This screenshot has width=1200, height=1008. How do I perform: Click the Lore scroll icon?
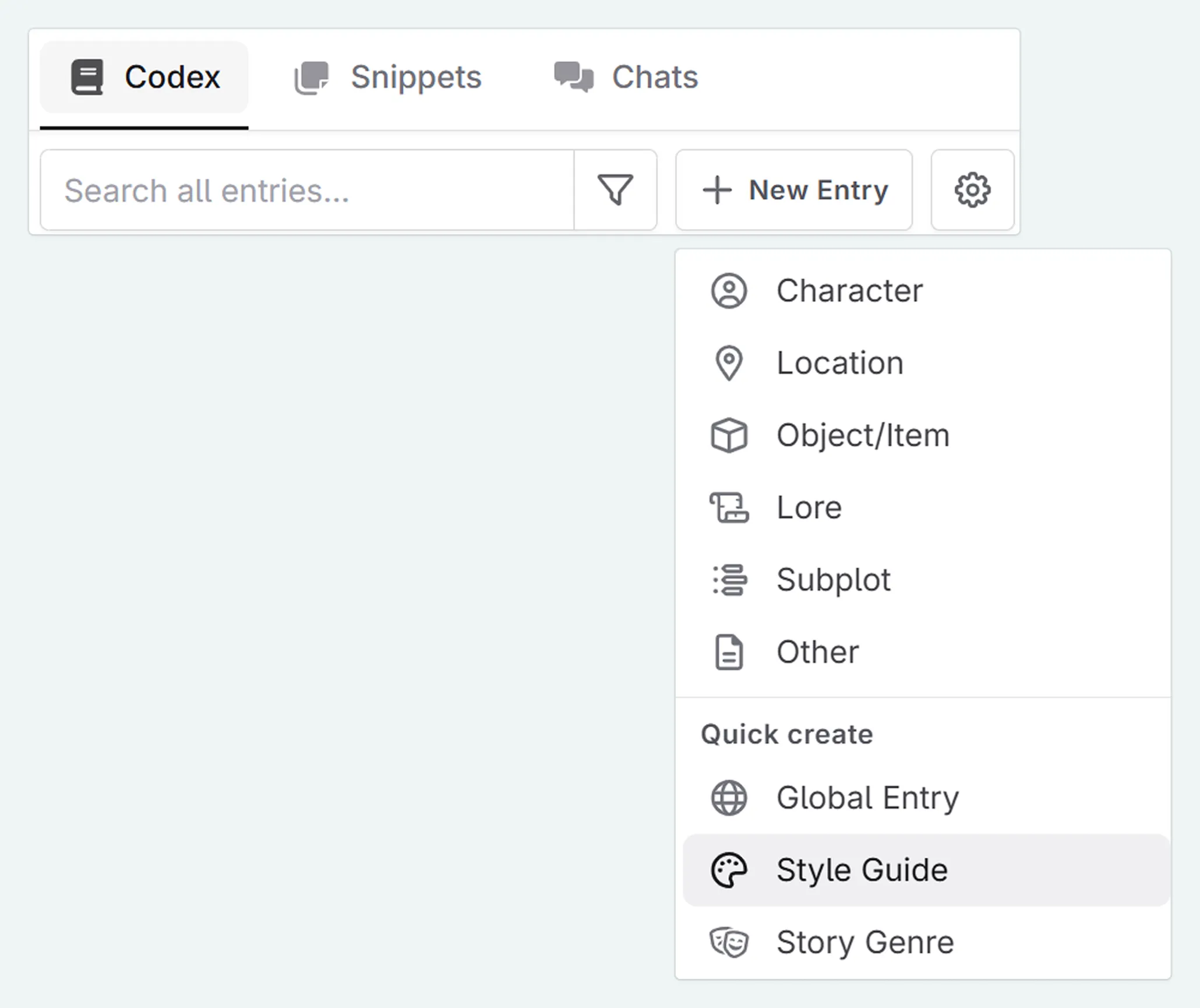[x=729, y=507]
